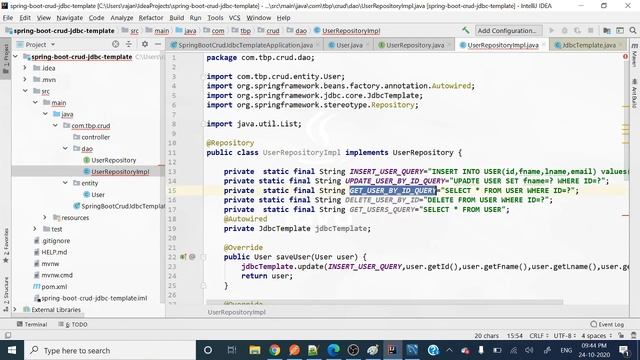640x360 pixels.
Task: Open the Navigate menu
Action: pos(69,18)
